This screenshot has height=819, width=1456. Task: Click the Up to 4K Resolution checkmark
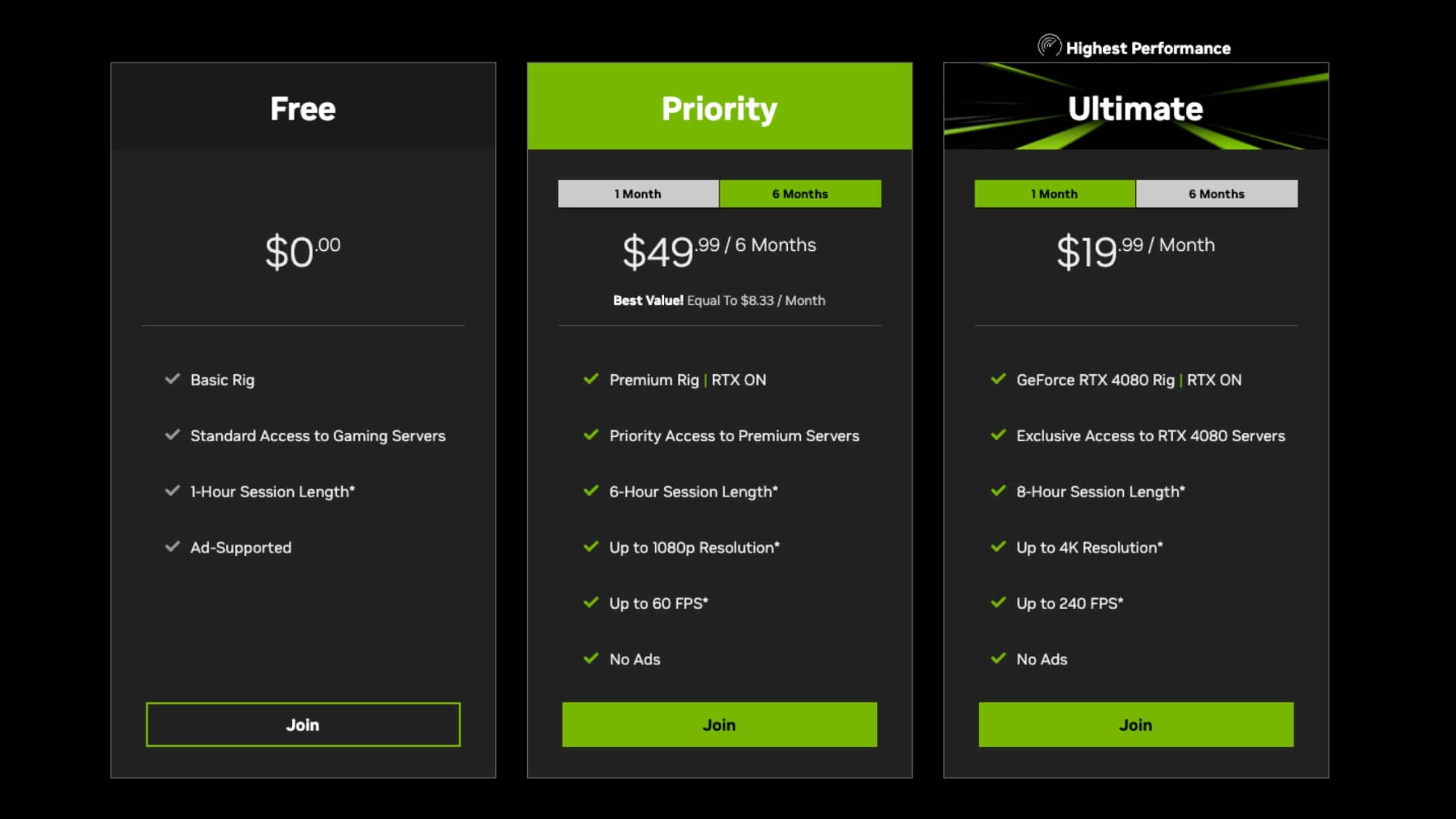[x=997, y=547]
